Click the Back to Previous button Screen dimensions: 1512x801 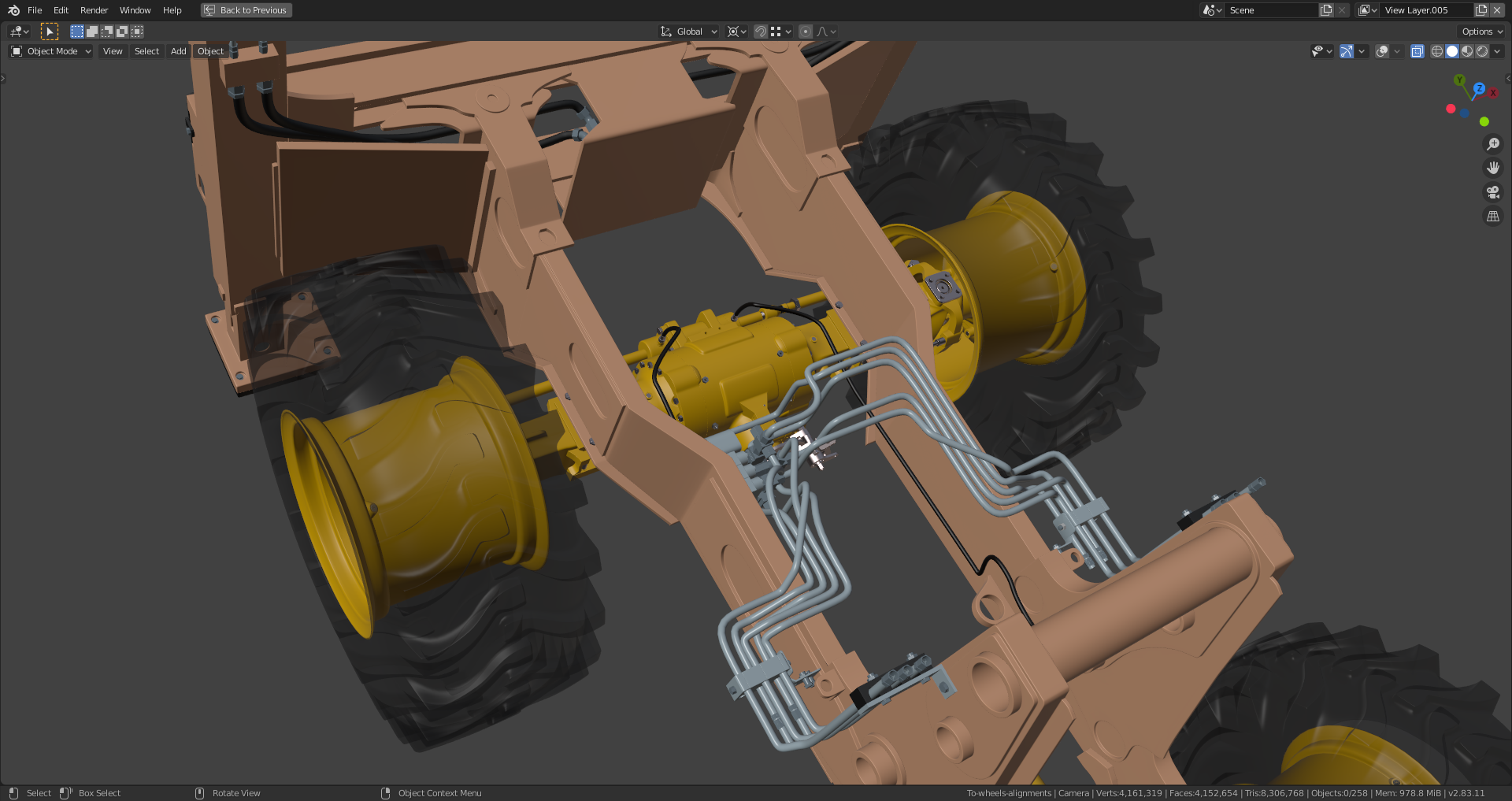pyautogui.click(x=246, y=10)
